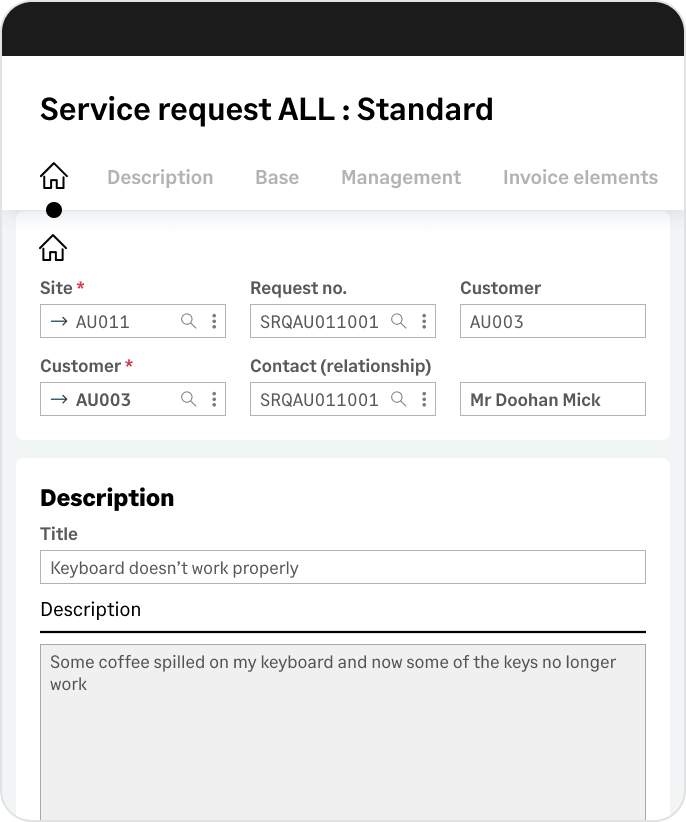Viewport: 686px width, 822px height.
Task: Open the three-dot menu in Site field
Action: (214, 321)
